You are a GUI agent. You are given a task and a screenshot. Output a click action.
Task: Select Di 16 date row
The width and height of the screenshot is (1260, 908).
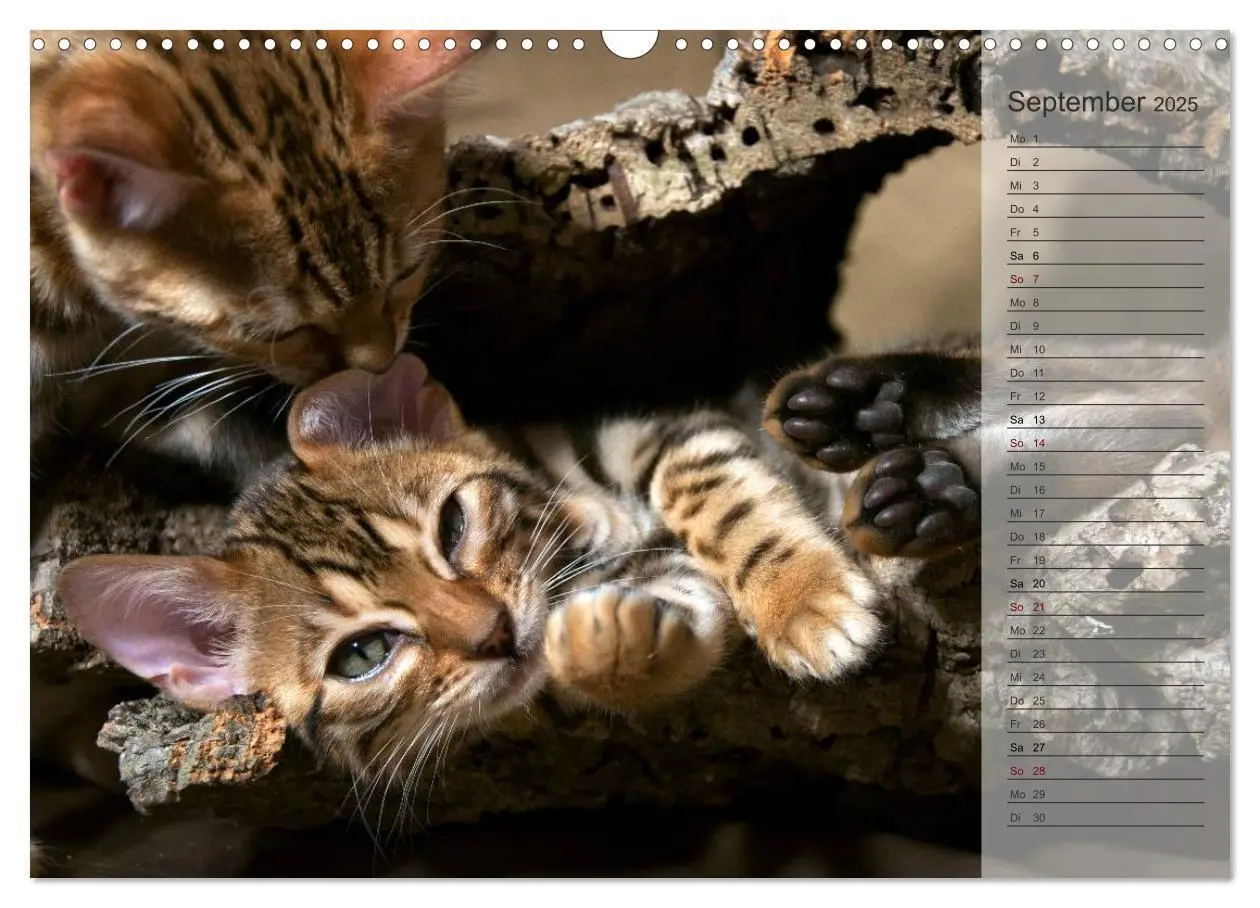1105,489
